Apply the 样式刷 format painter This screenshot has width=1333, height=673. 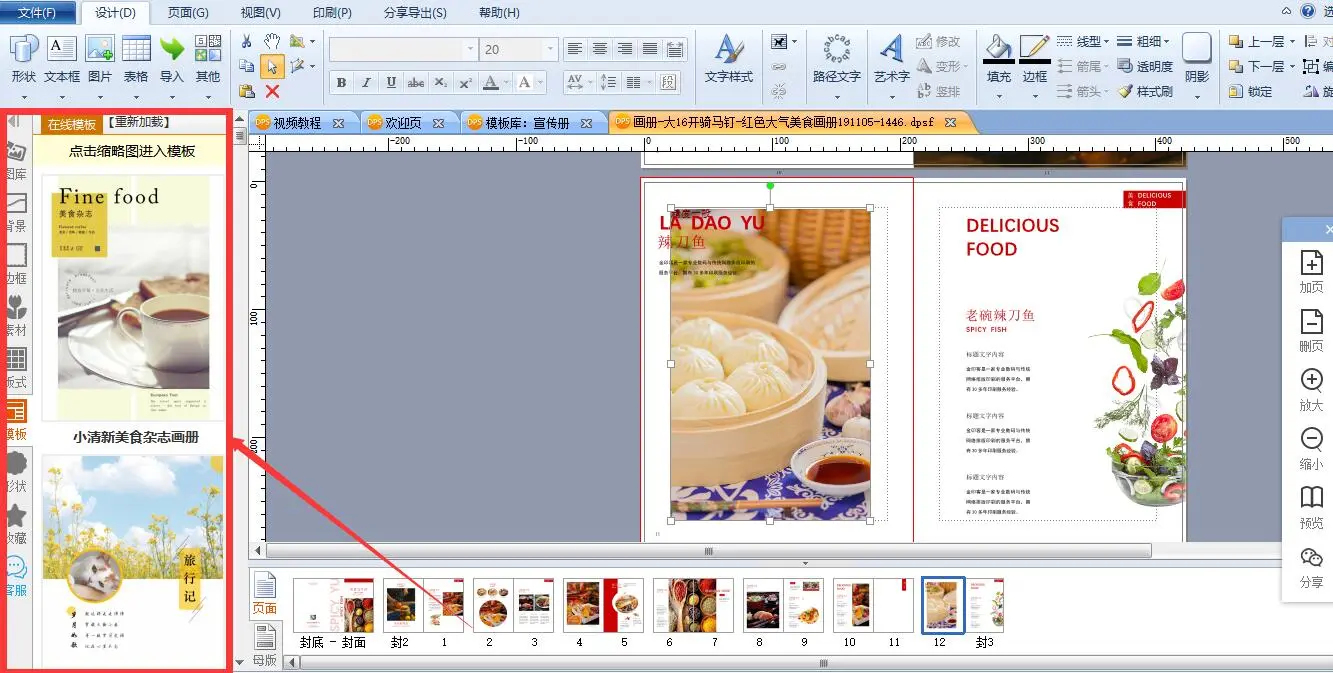tap(1146, 91)
